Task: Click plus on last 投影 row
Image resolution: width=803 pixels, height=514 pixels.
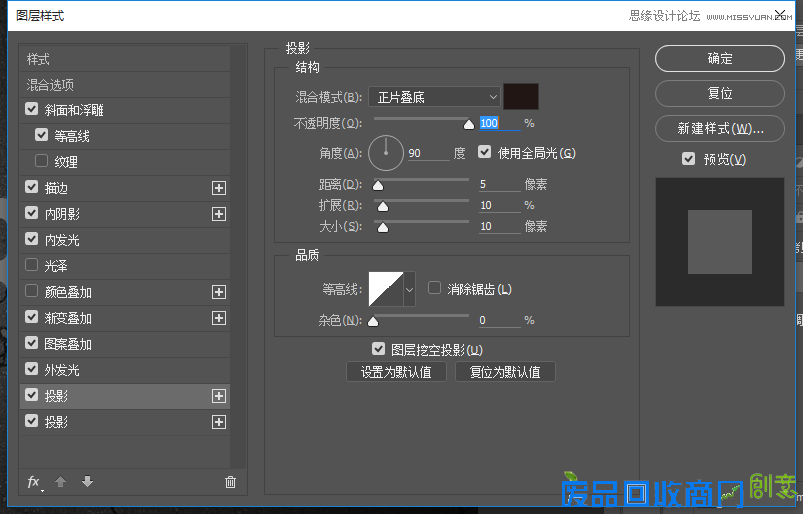Action: [219, 422]
